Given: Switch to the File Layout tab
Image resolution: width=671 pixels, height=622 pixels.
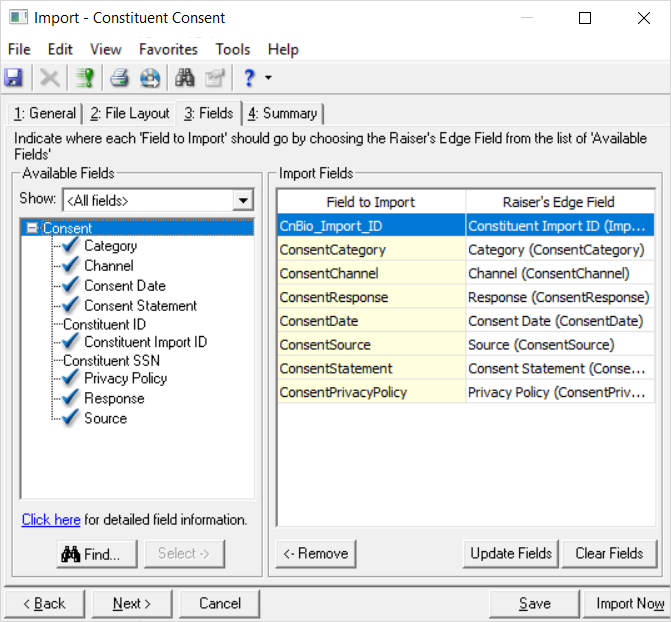Looking at the screenshot, I should pos(130,113).
